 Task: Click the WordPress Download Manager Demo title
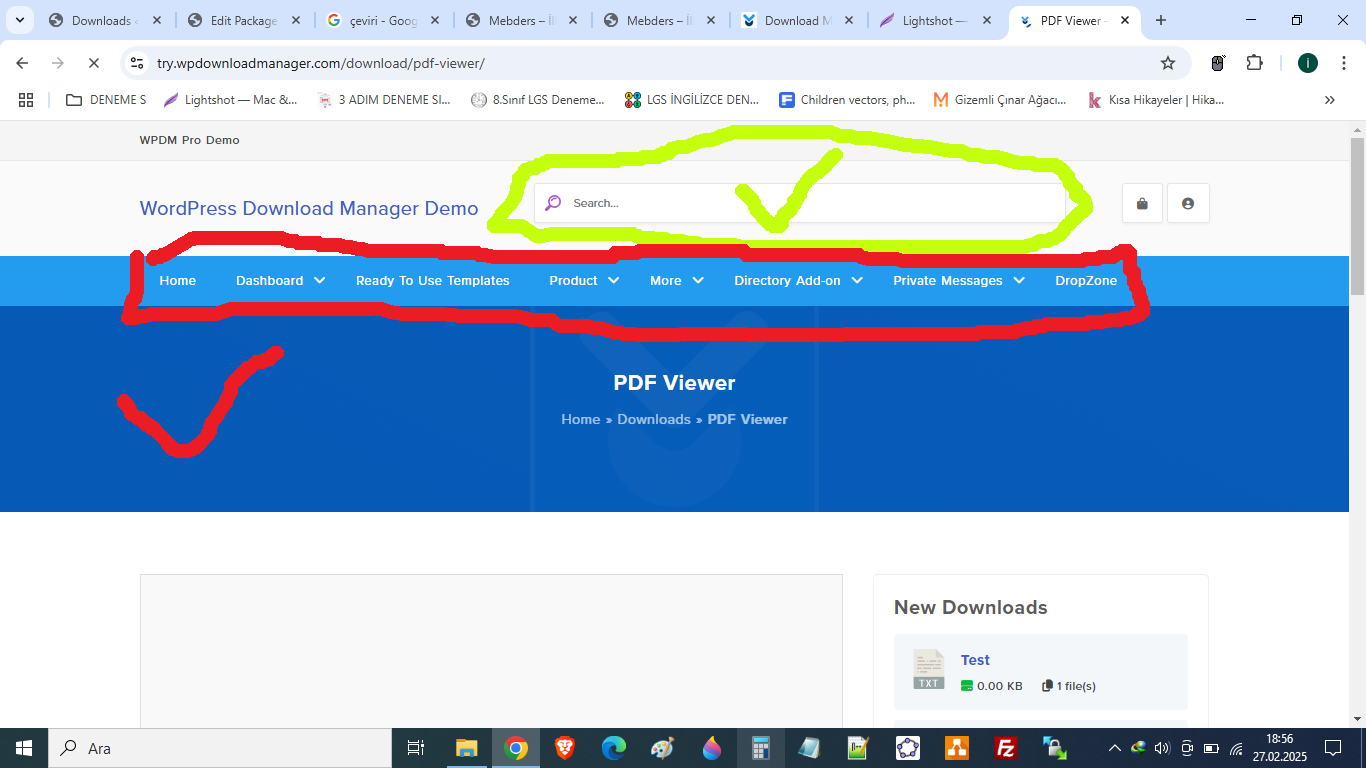click(309, 208)
